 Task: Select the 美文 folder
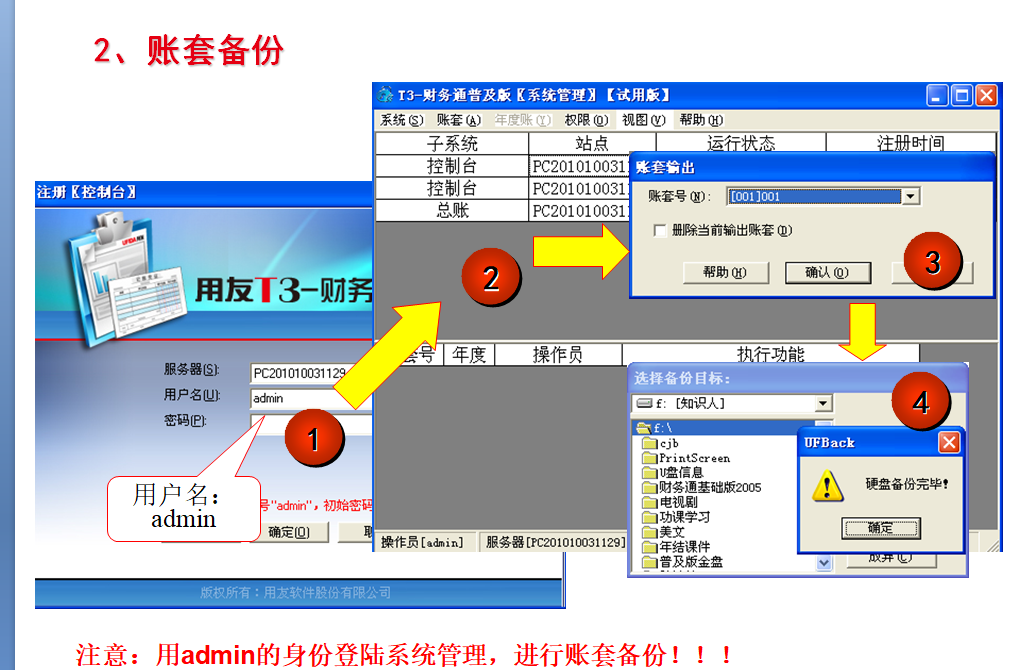coord(664,532)
